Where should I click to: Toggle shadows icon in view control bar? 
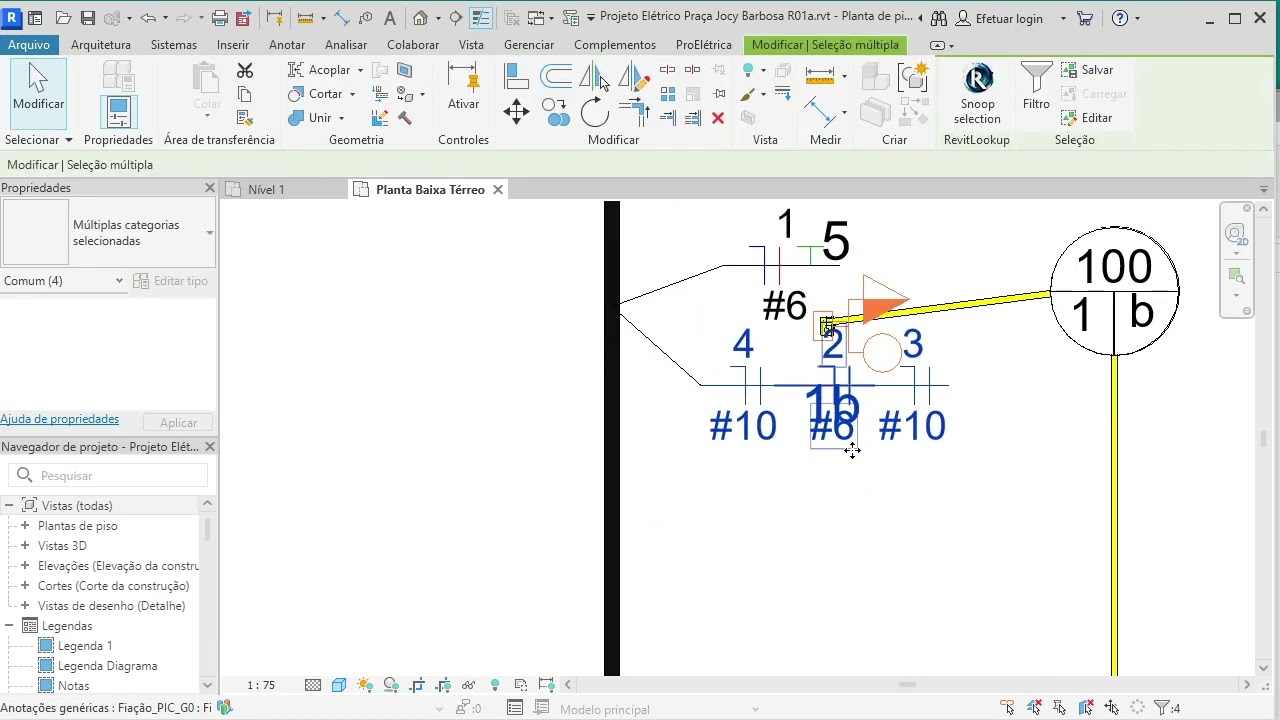click(391, 685)
